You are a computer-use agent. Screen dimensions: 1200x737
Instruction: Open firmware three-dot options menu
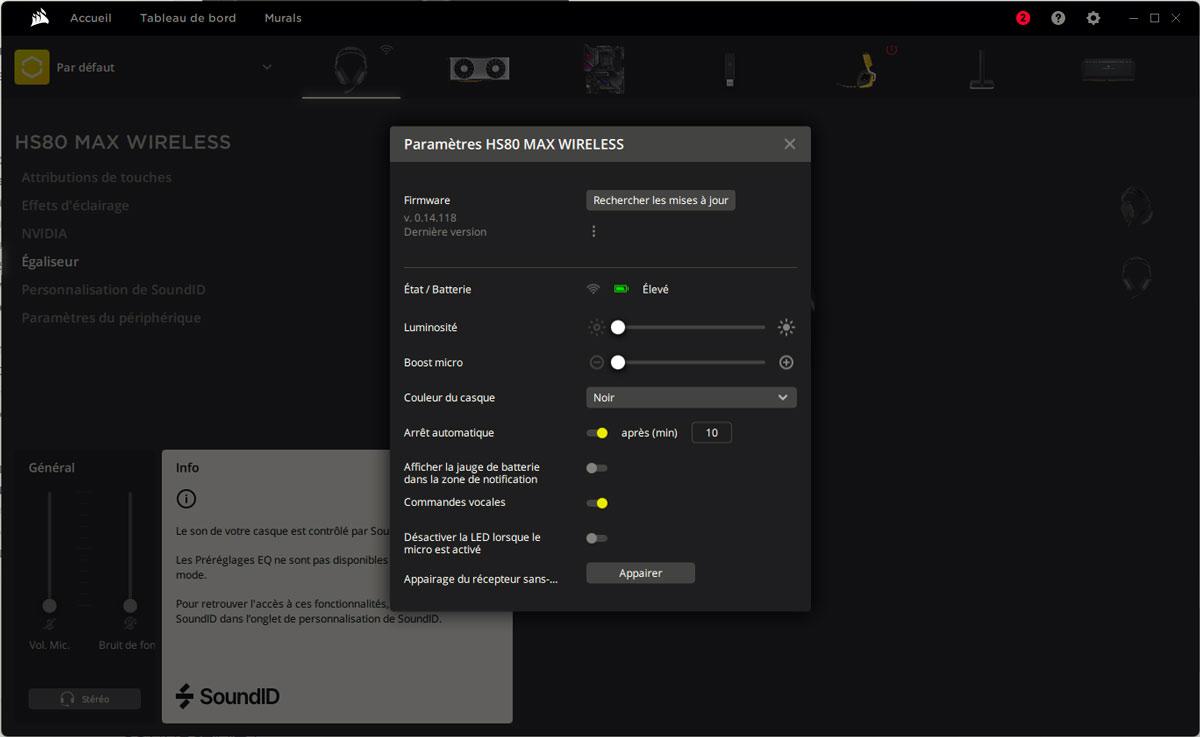point(594,232)
